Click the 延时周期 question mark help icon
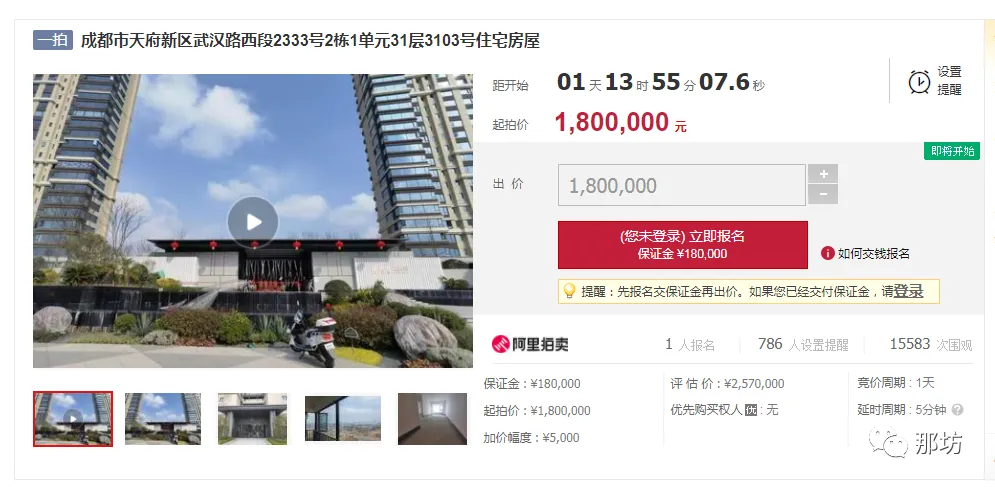 pos(958,410)
